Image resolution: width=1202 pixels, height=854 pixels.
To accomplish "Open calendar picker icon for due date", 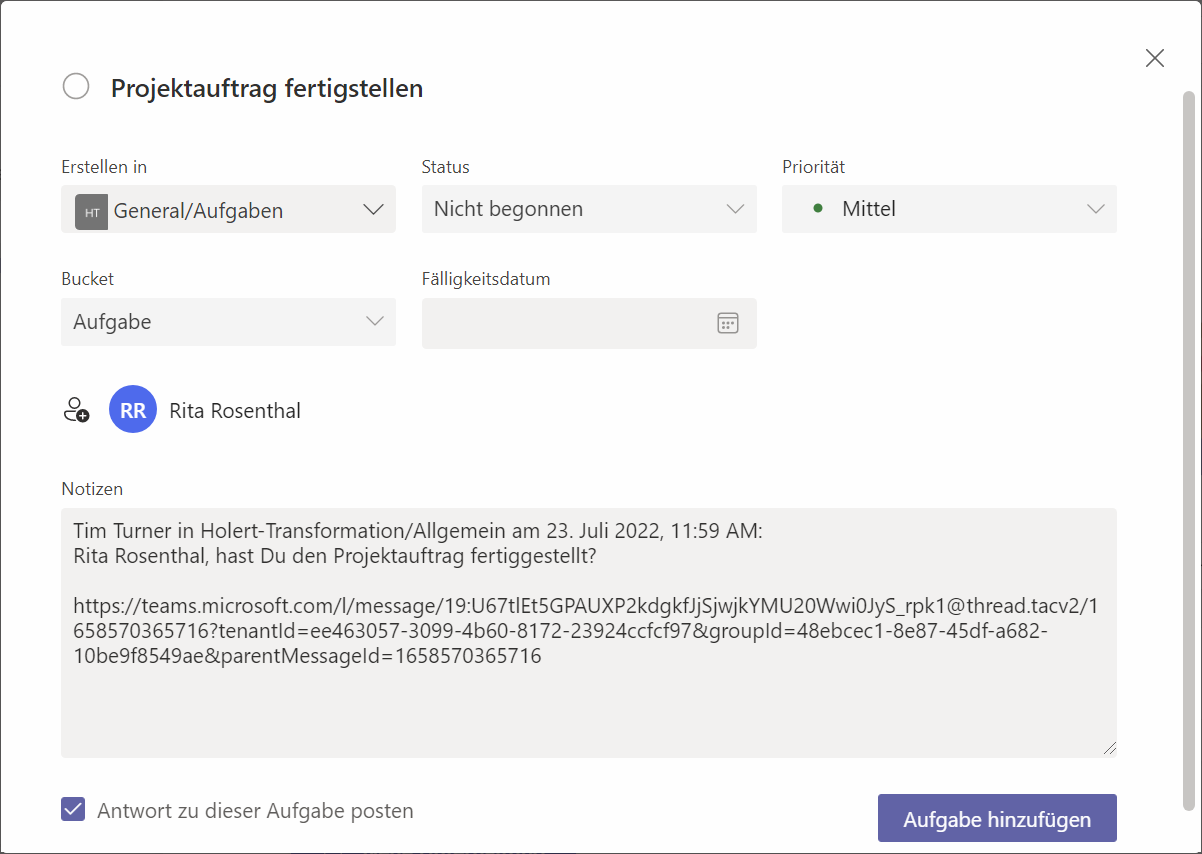I will pos(728,323).
